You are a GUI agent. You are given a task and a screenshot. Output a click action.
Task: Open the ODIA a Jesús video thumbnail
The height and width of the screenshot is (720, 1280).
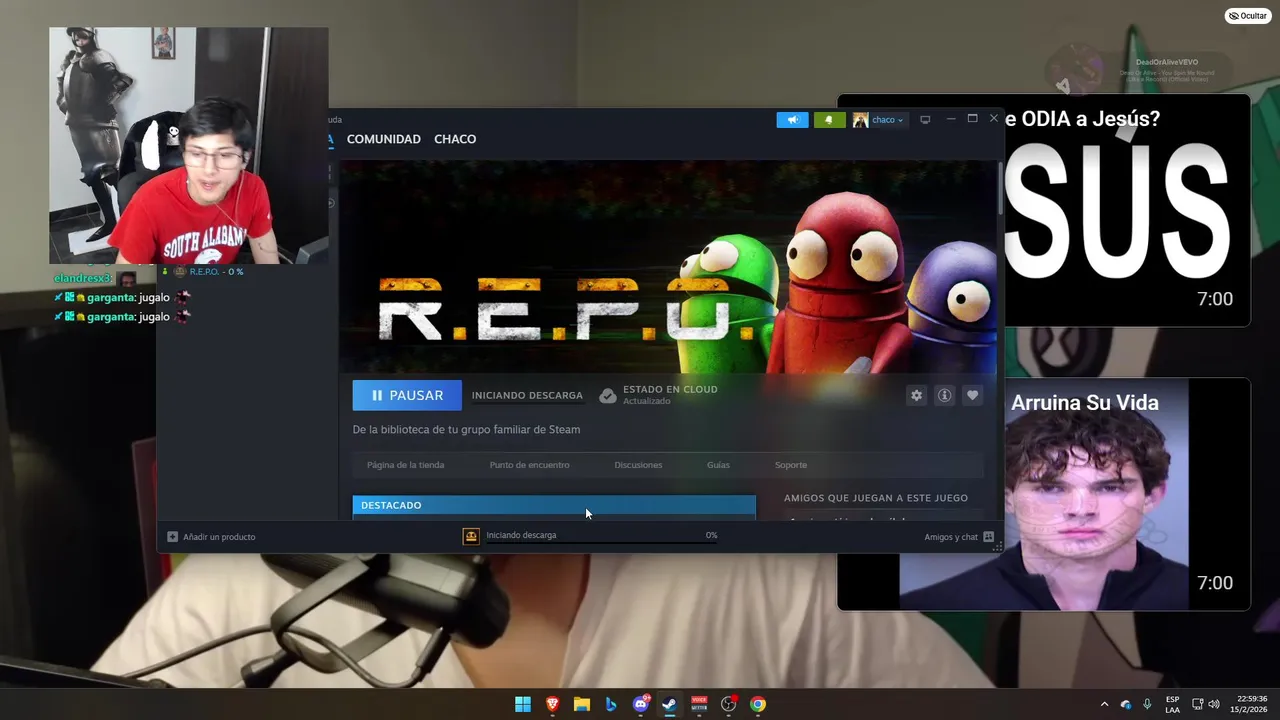(x=1127, y=210)
